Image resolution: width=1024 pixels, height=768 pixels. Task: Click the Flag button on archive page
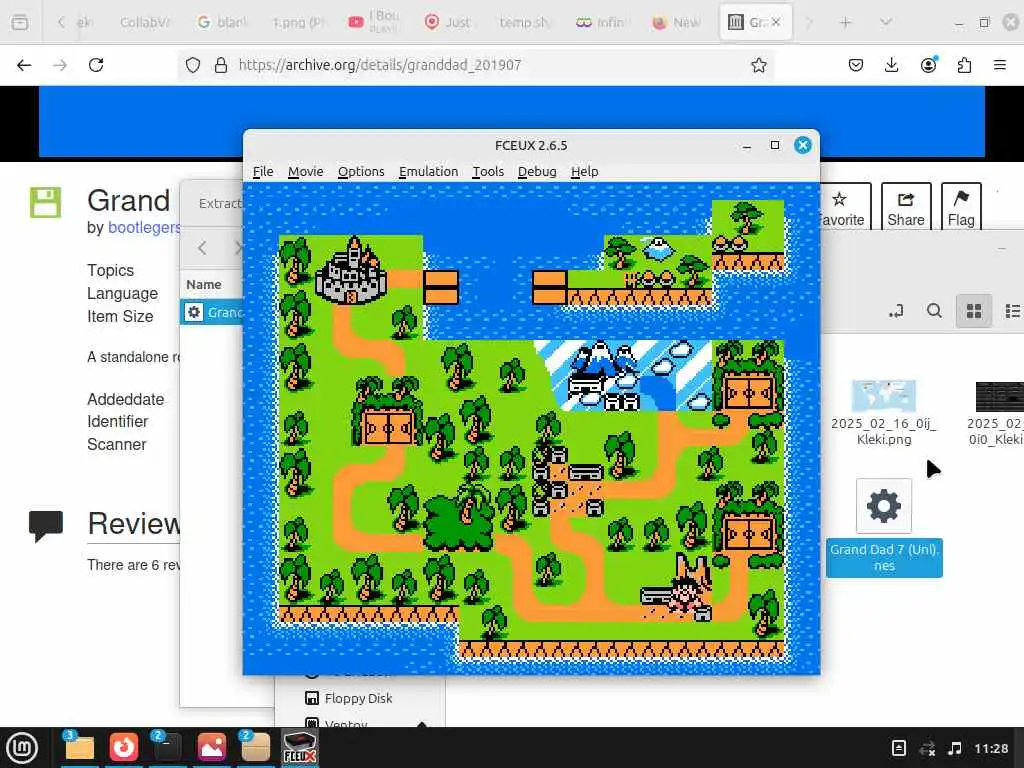961,208
